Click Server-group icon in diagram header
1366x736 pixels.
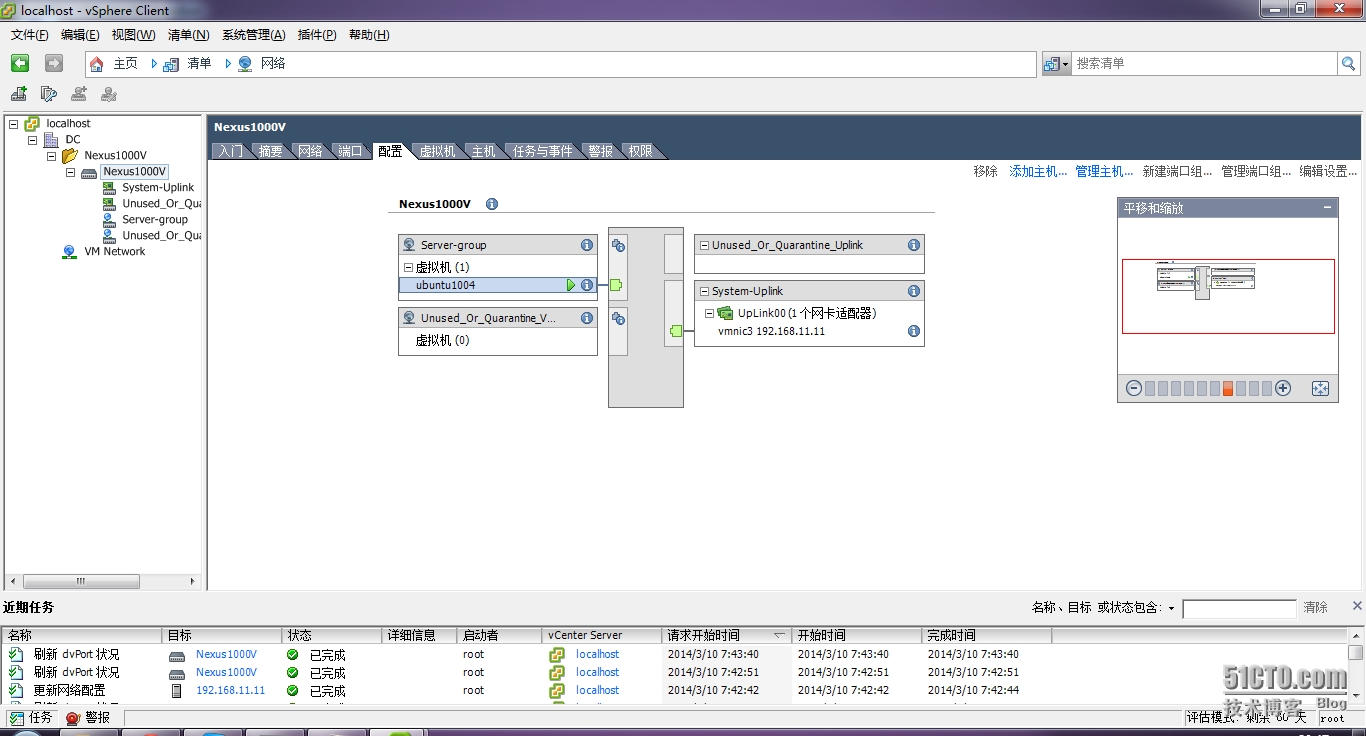coord(408,245)
